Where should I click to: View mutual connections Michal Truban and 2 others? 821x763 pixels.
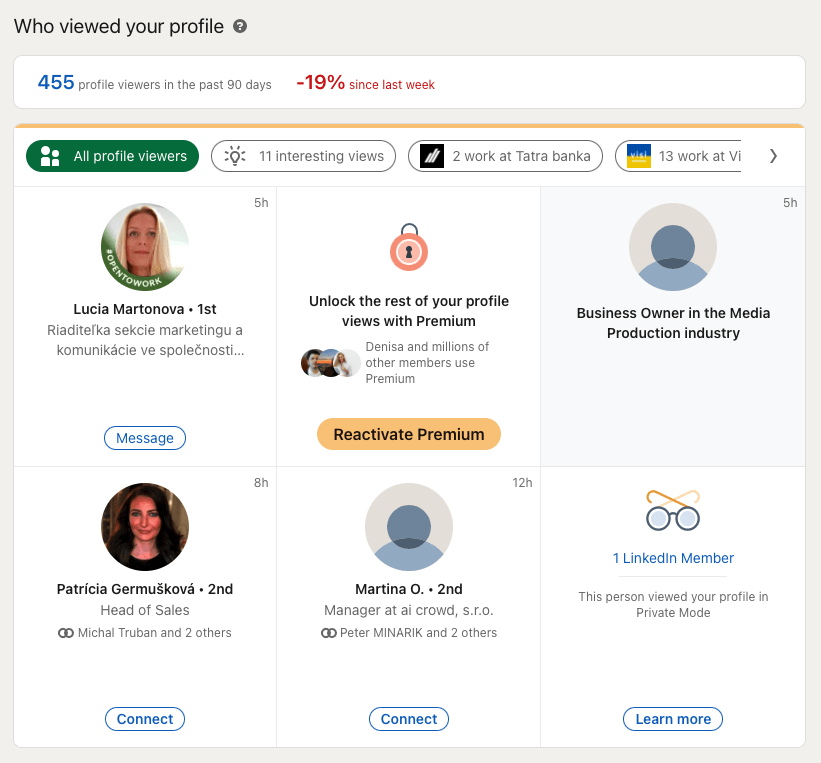pyautogui.click(x=154, y=633)
